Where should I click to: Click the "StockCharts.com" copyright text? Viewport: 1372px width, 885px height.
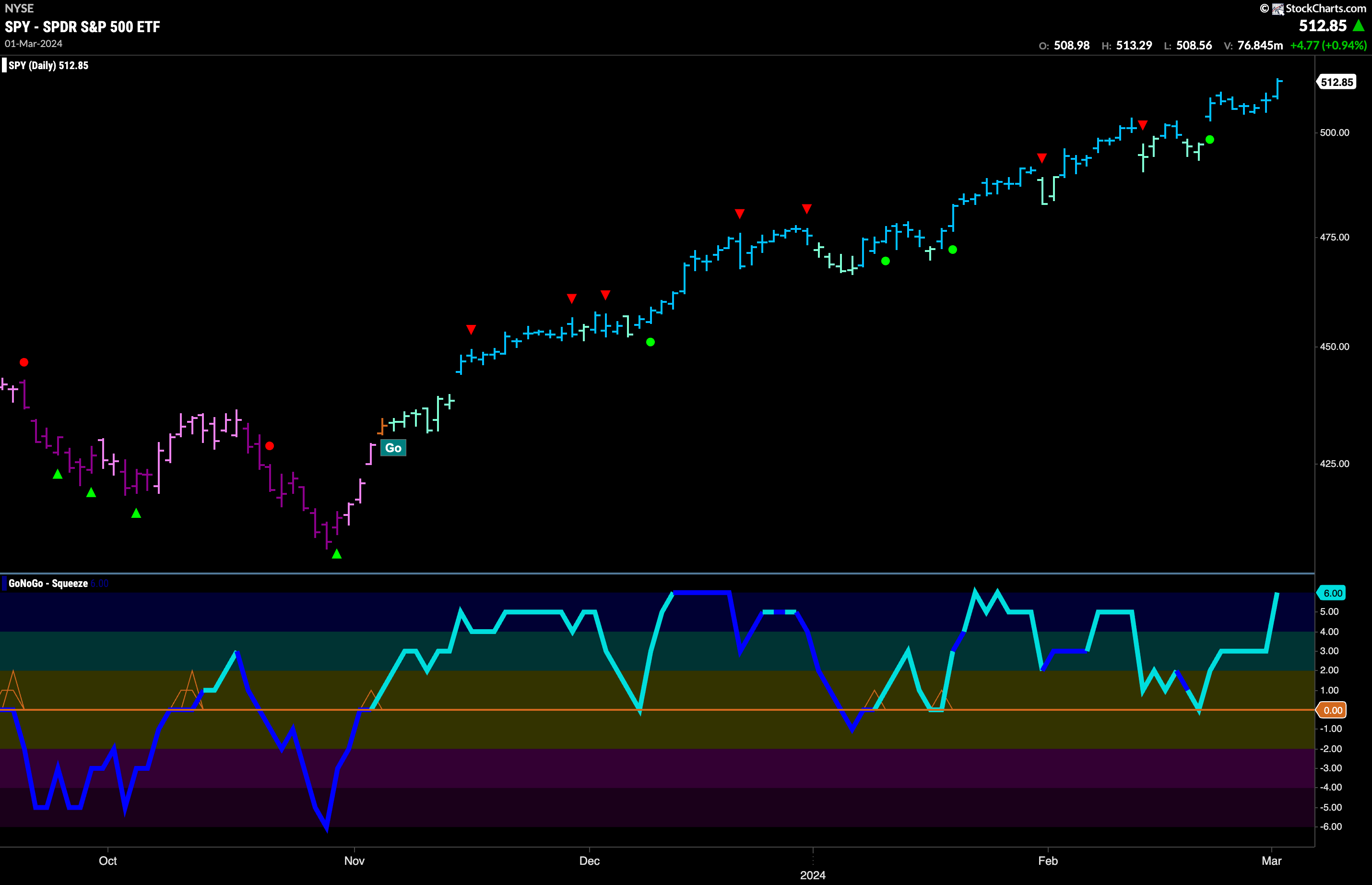click(1325, 9)
